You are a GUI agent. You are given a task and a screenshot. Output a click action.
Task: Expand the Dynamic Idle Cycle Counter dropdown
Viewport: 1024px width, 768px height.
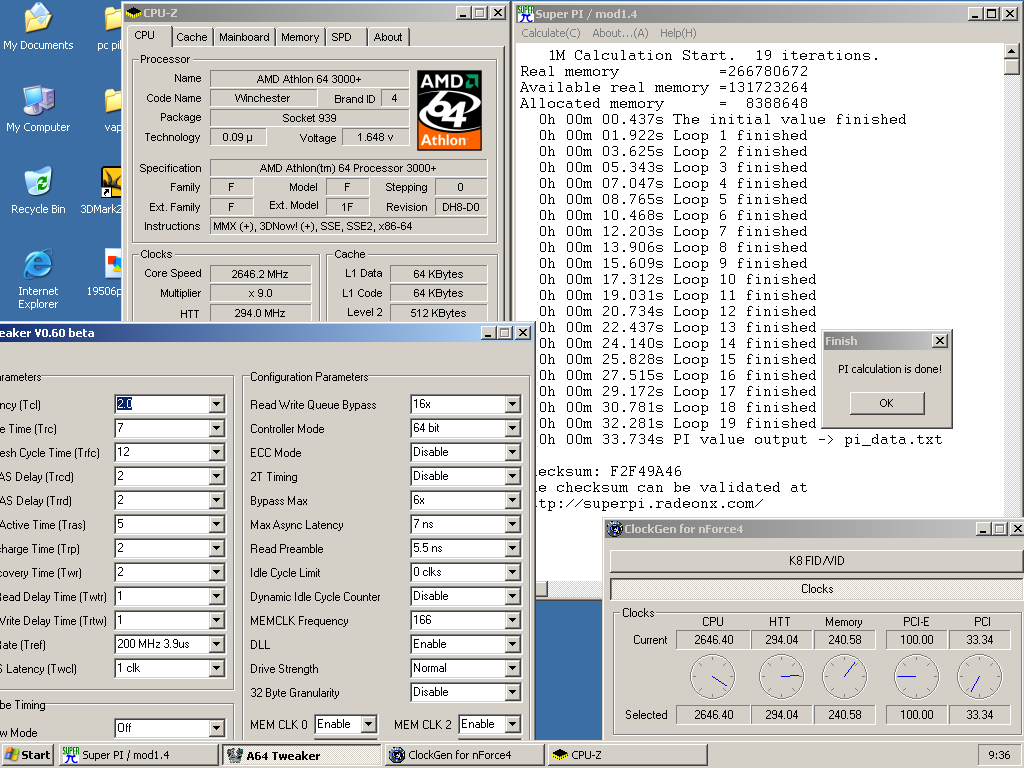coord(513,596)
